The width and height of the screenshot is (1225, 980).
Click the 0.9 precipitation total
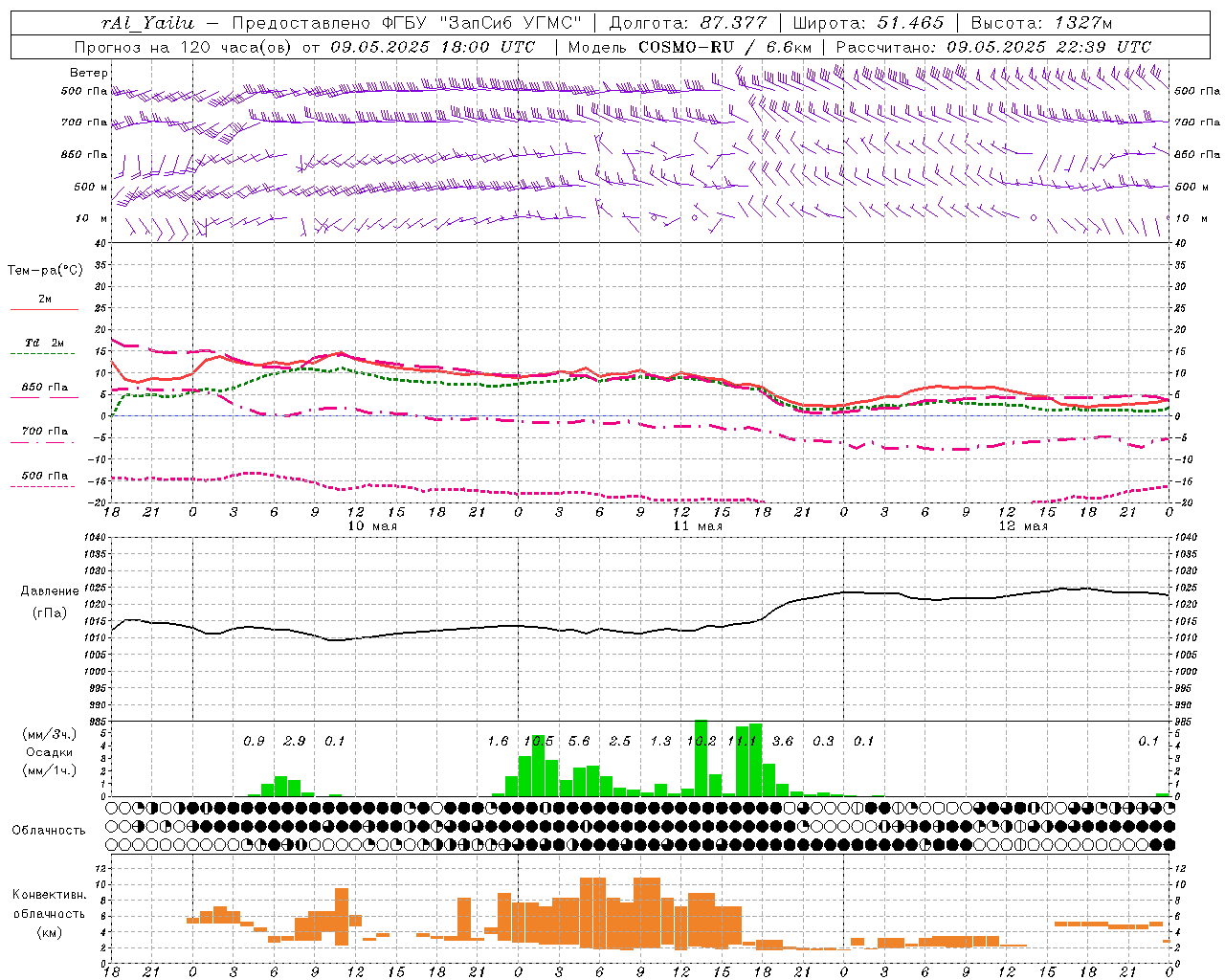254,742
